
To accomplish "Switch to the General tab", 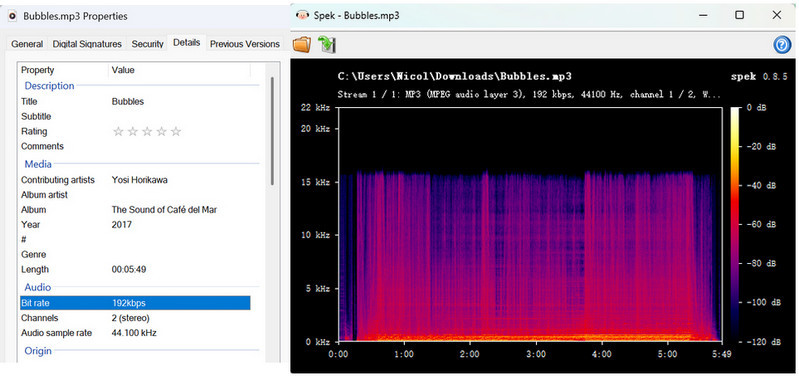I will point(27,44).
